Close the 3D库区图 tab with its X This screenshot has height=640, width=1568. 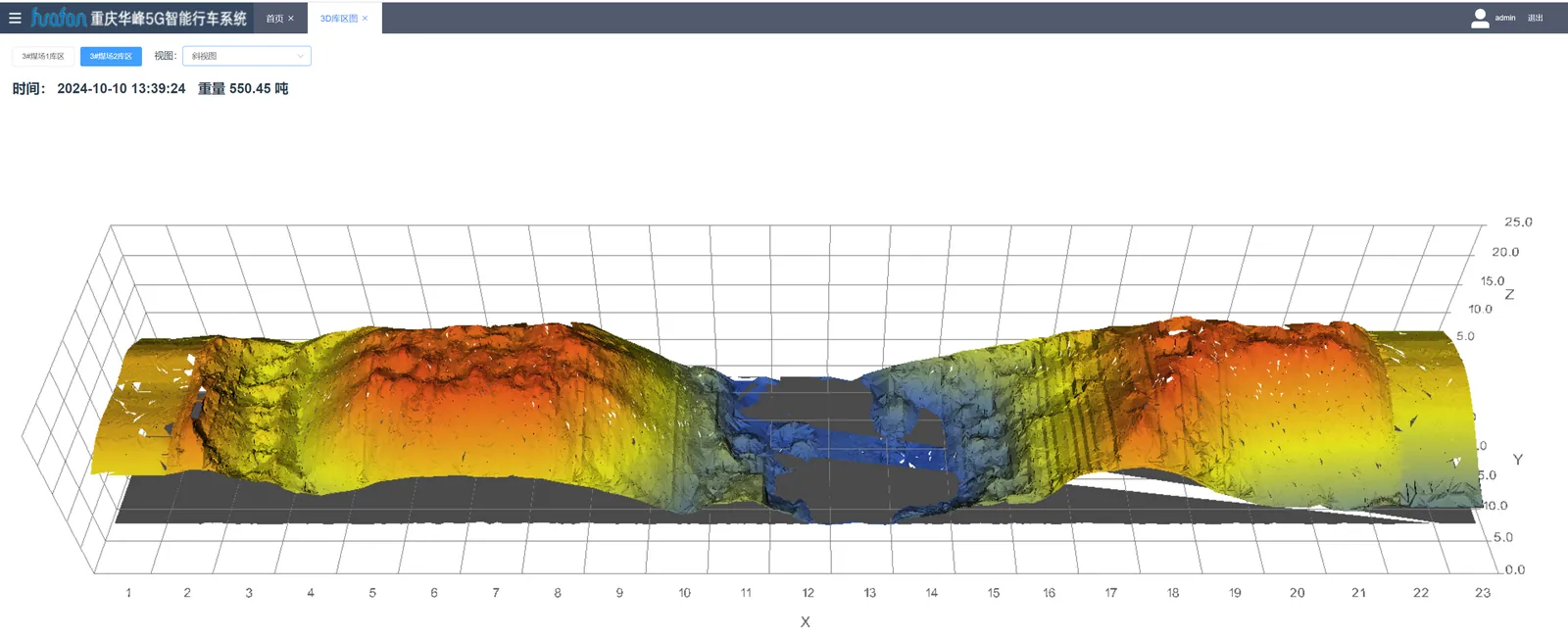point(366,19)
